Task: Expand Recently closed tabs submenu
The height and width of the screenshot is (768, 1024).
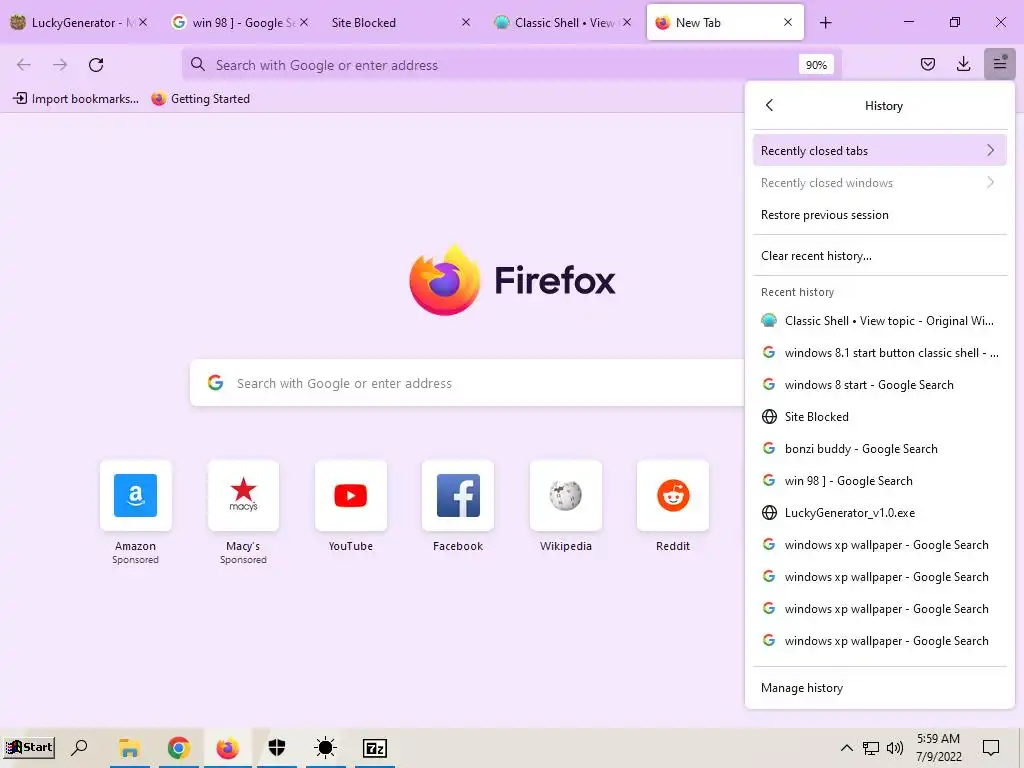Action: pyautogui.click(x=879, y=150)
